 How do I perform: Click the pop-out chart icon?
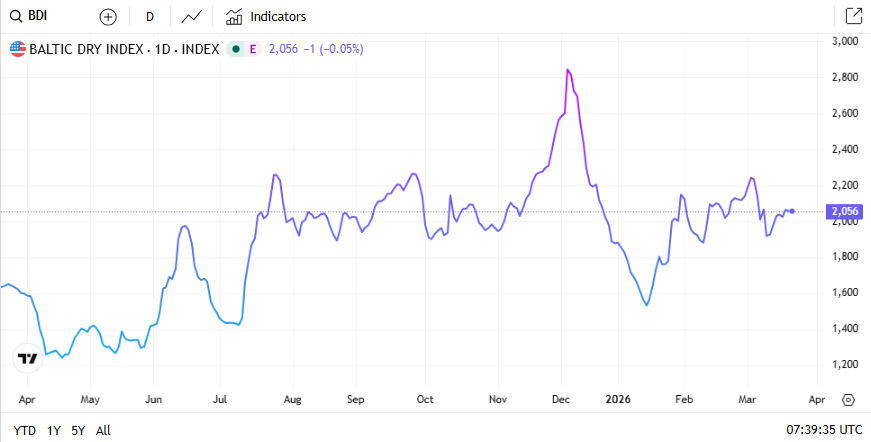[853, 16]
